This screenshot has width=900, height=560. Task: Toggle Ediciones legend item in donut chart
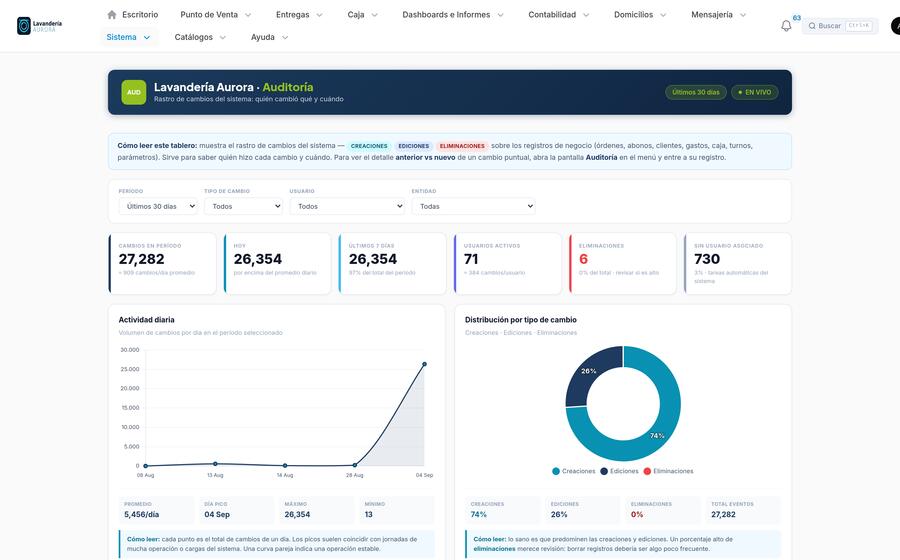(619, 471)
